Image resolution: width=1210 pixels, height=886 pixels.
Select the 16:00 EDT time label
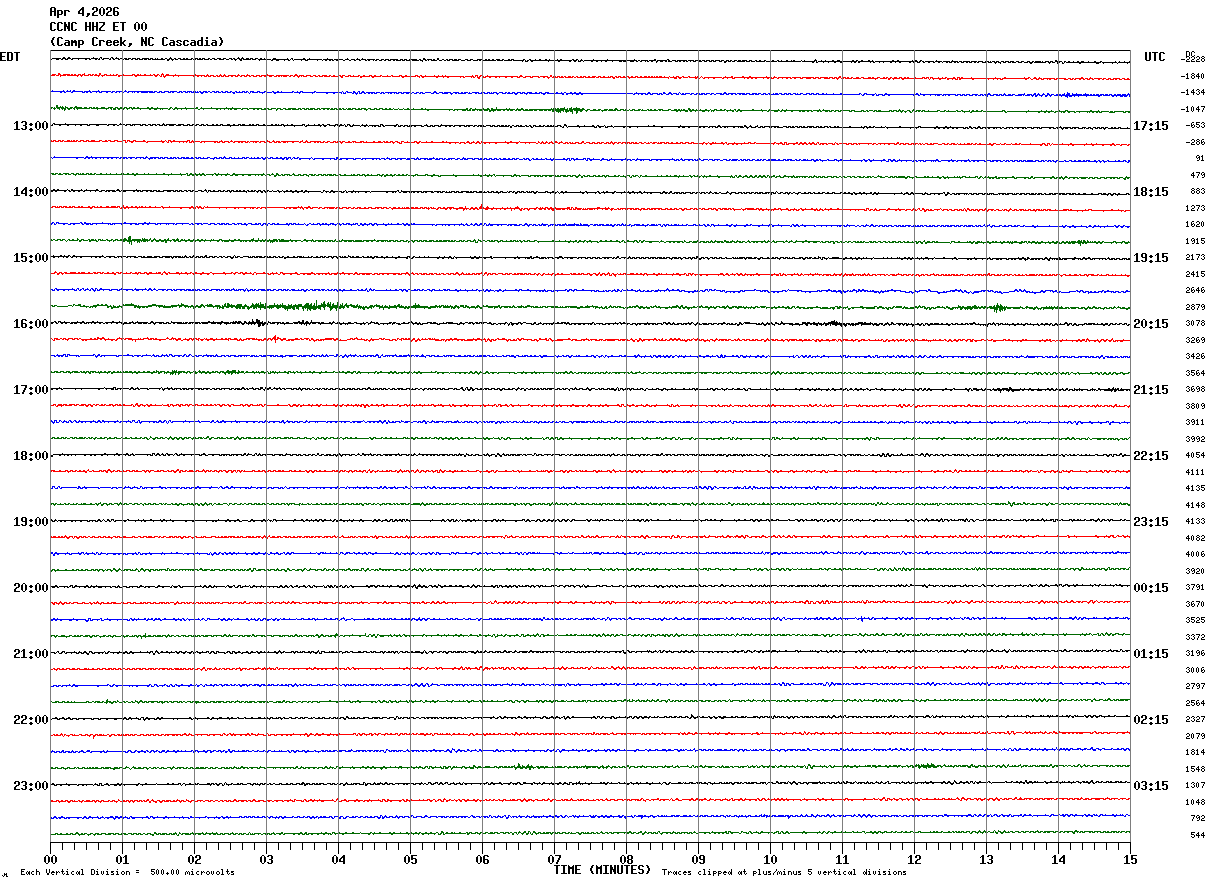(x=30, y=324)
